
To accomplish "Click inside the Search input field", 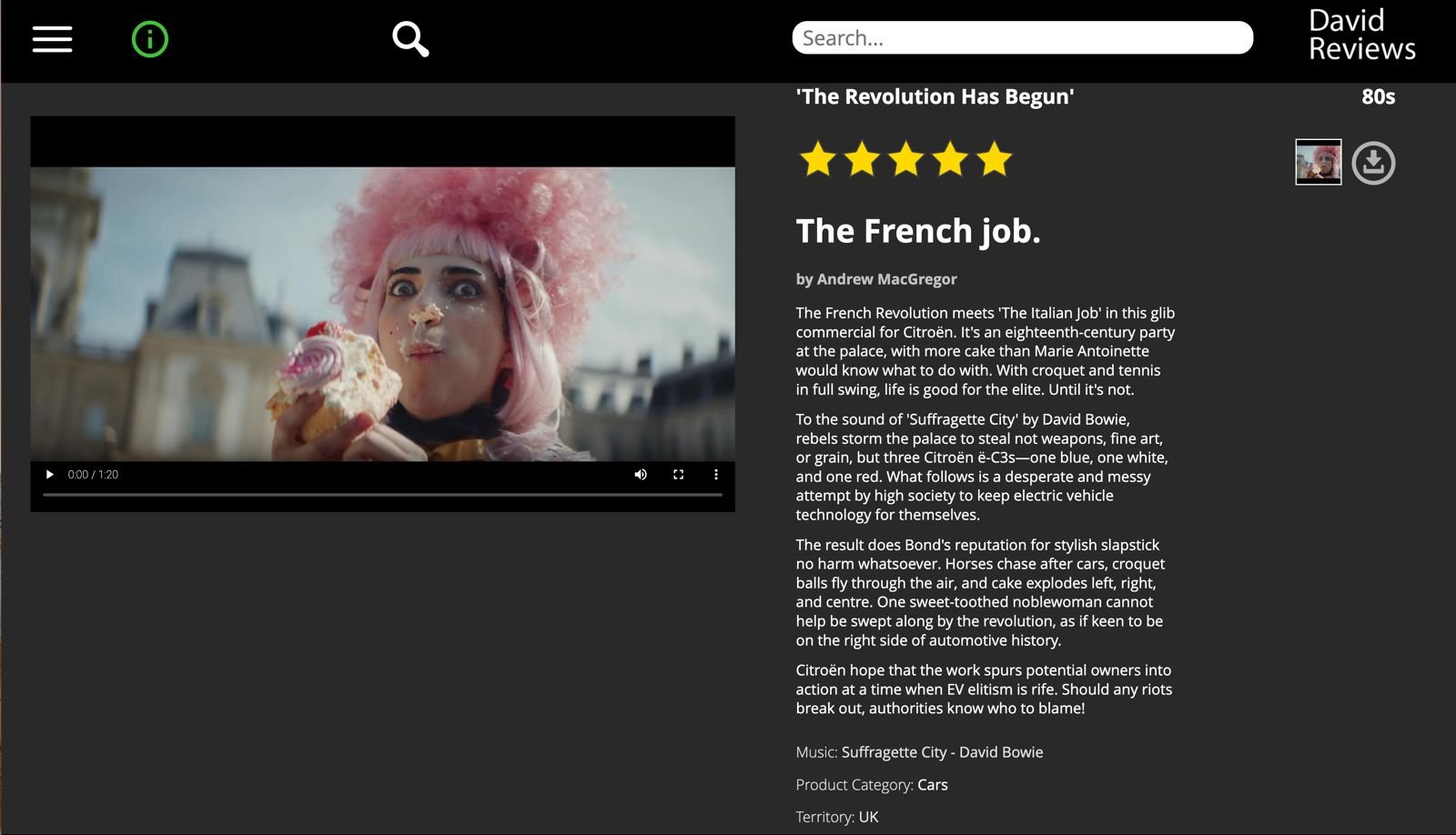I will pyautogui.click(x=1023, y=38).
